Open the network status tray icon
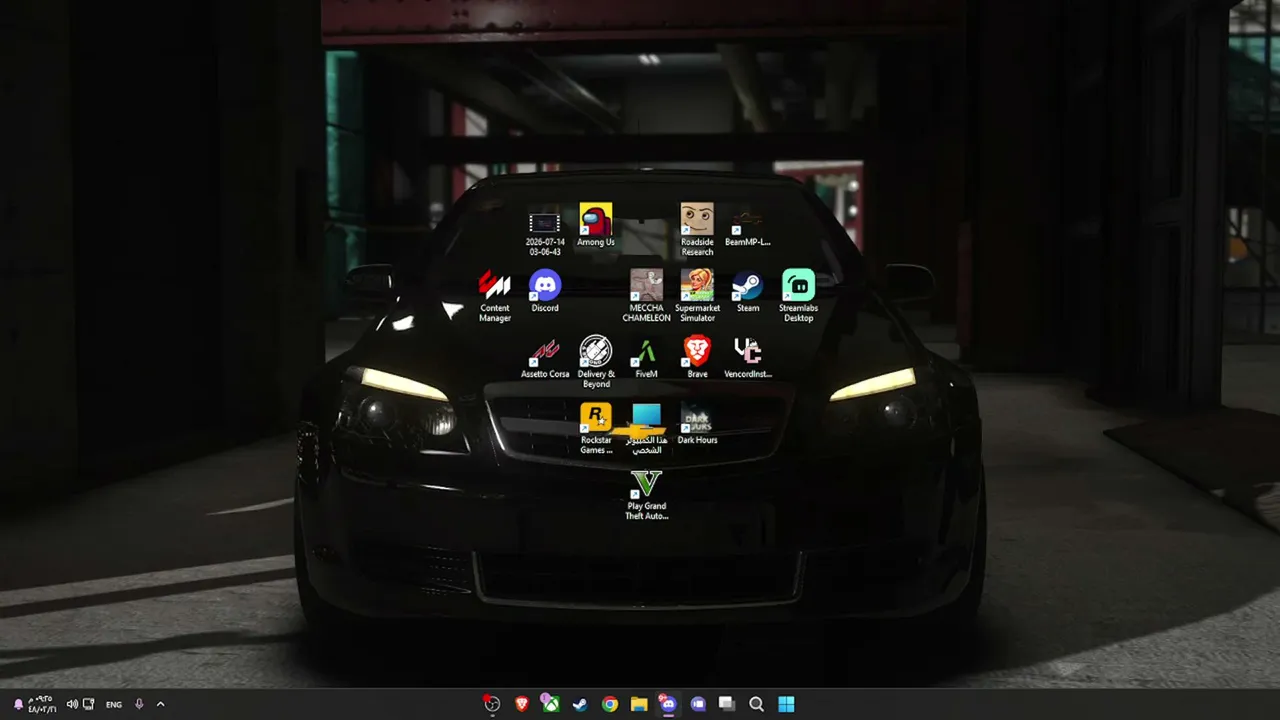This screenshot has width=1280, height=720. point(89,704)
